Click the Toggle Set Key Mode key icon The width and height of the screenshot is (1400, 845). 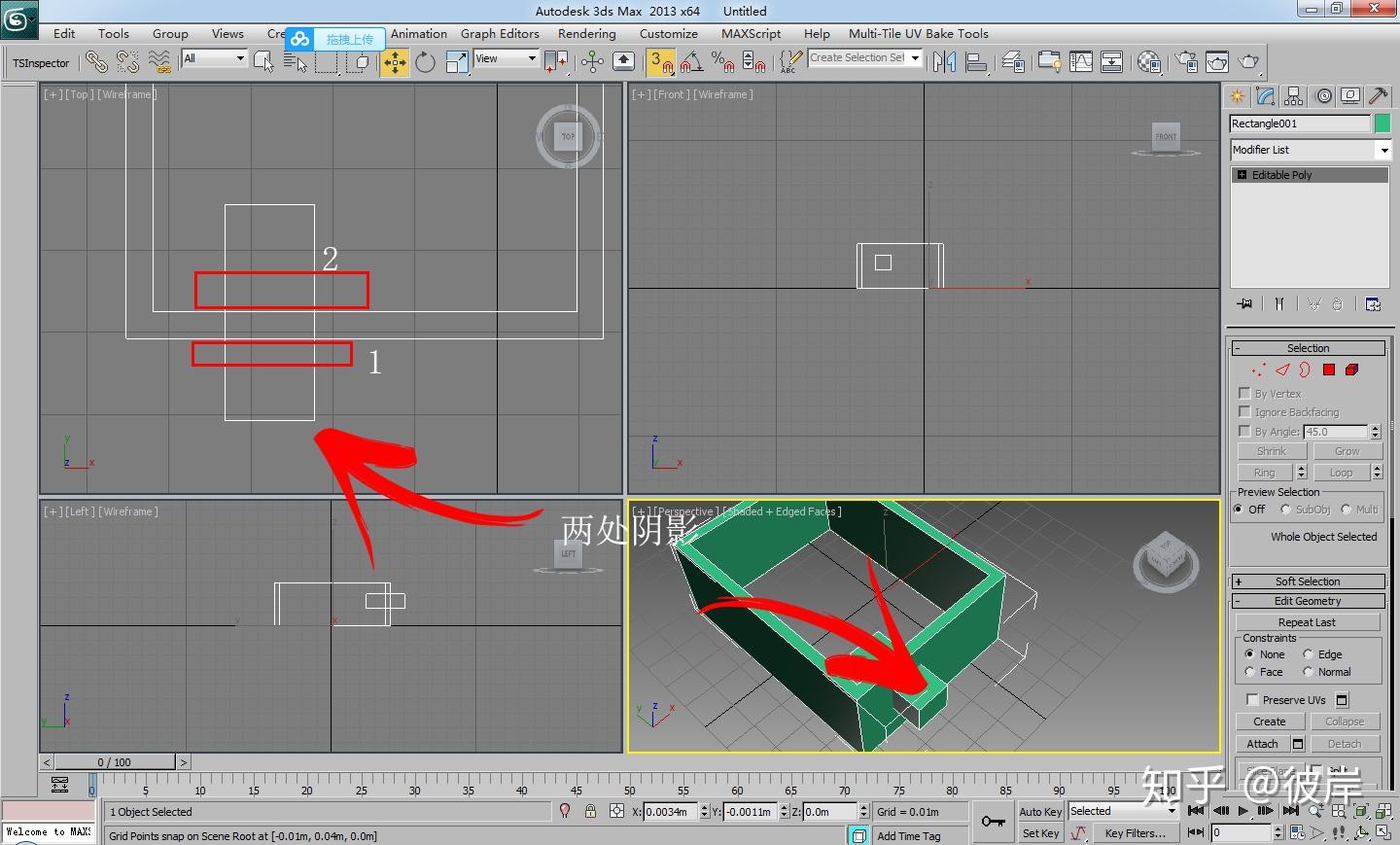coord(993,822)
